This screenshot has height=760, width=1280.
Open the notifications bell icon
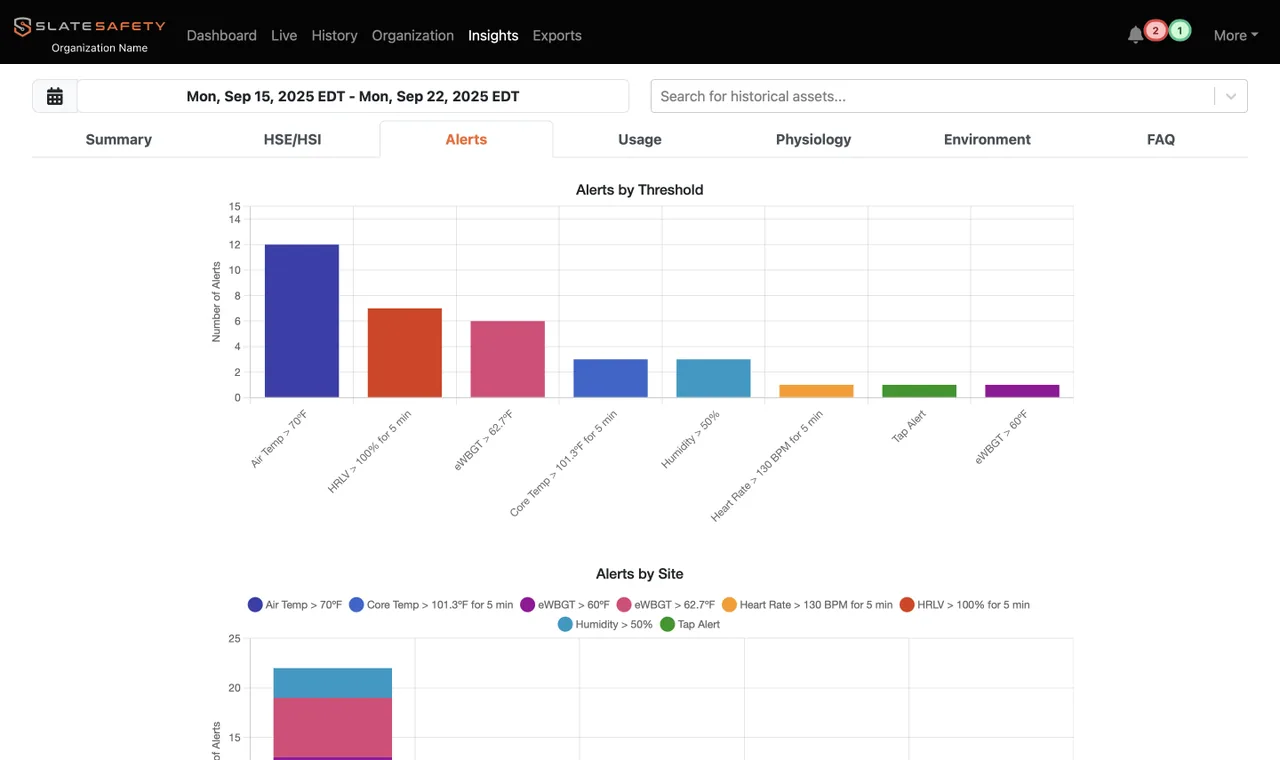(x=1135, y=35)
